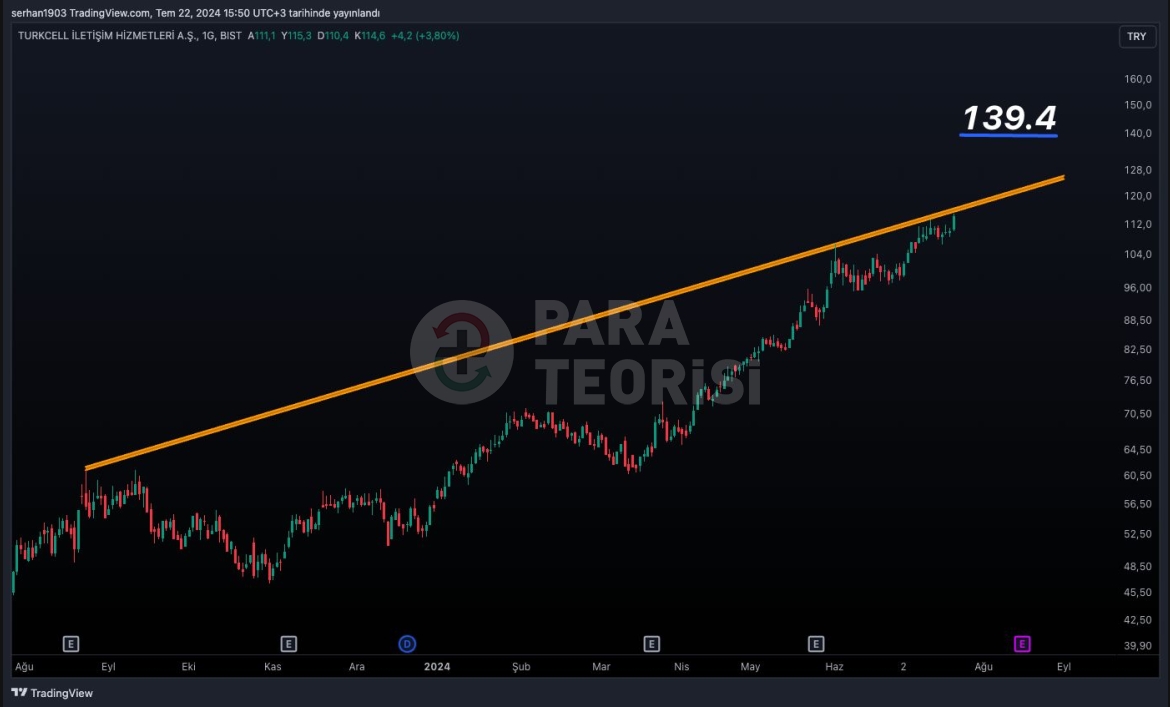The height and width of the screenshot is (707, 1170).
Task: Click the 45,50 price scale label
Action: point(1138,593)
